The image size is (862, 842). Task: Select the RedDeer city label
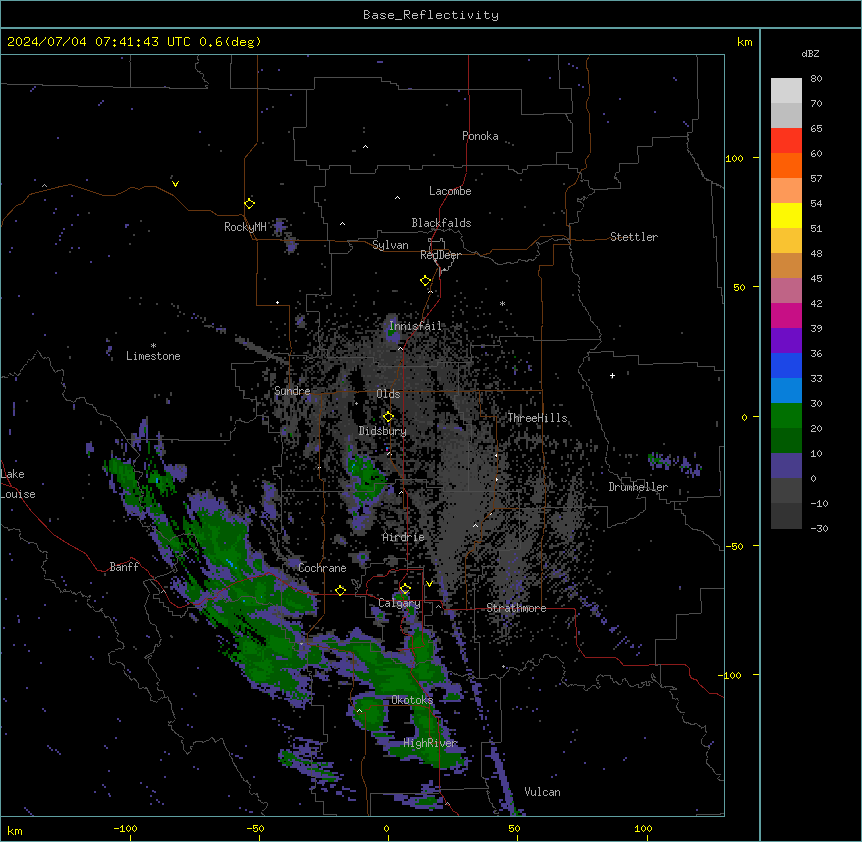pos(440,255)
